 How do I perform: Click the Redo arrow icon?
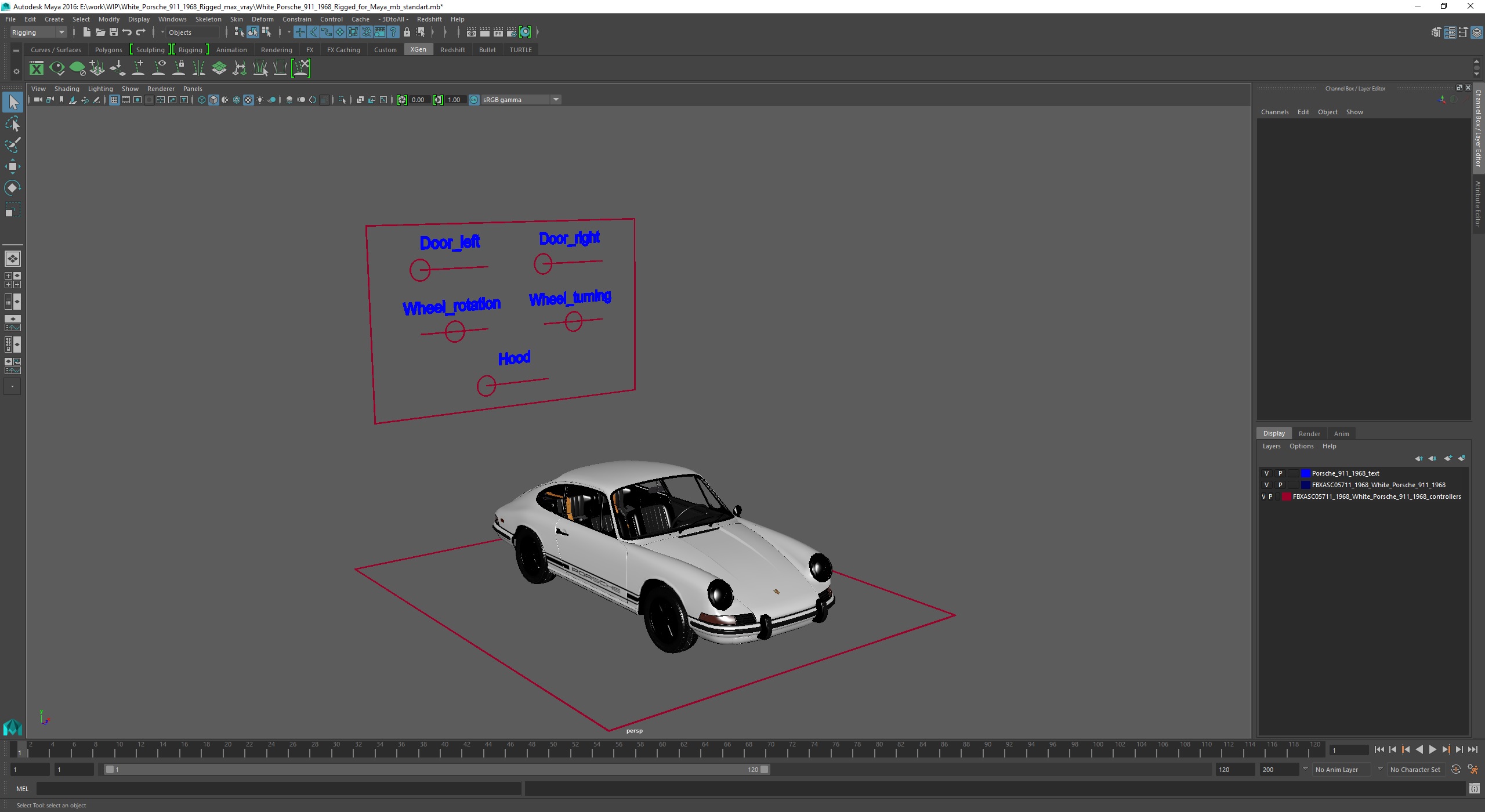pos(140,32)
